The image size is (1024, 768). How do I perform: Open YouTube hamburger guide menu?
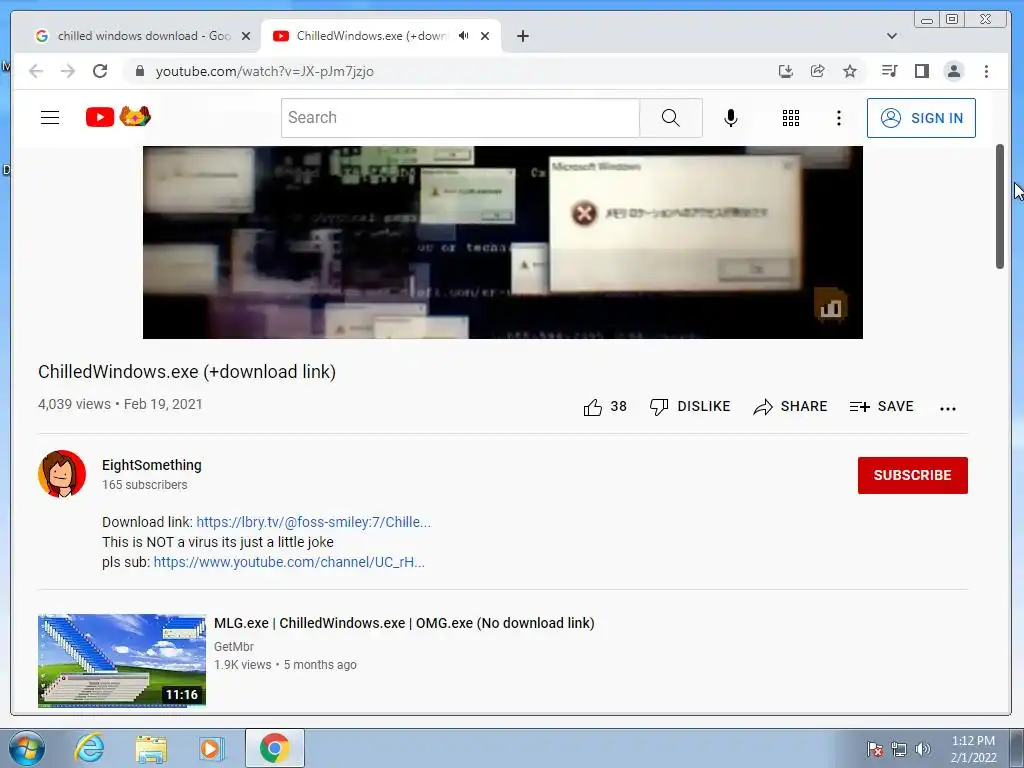point(50,118)
